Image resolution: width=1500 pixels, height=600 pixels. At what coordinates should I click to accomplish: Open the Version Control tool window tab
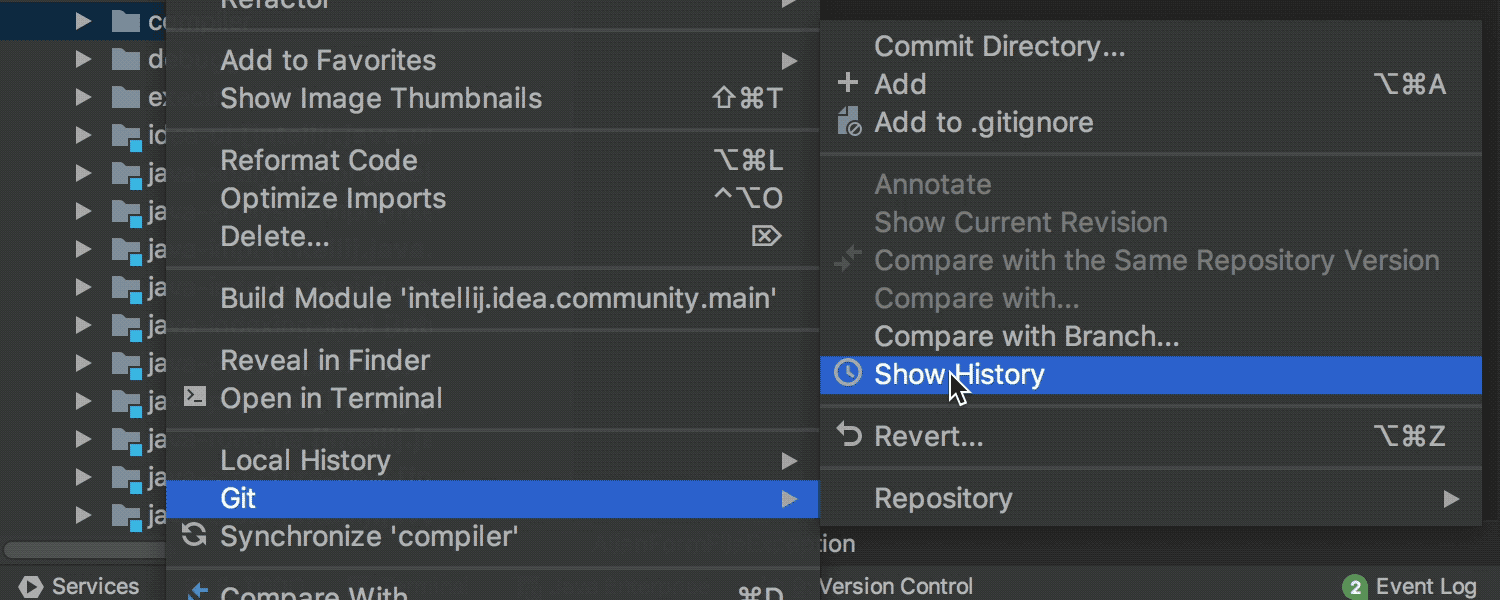click(x=896, y=587)
